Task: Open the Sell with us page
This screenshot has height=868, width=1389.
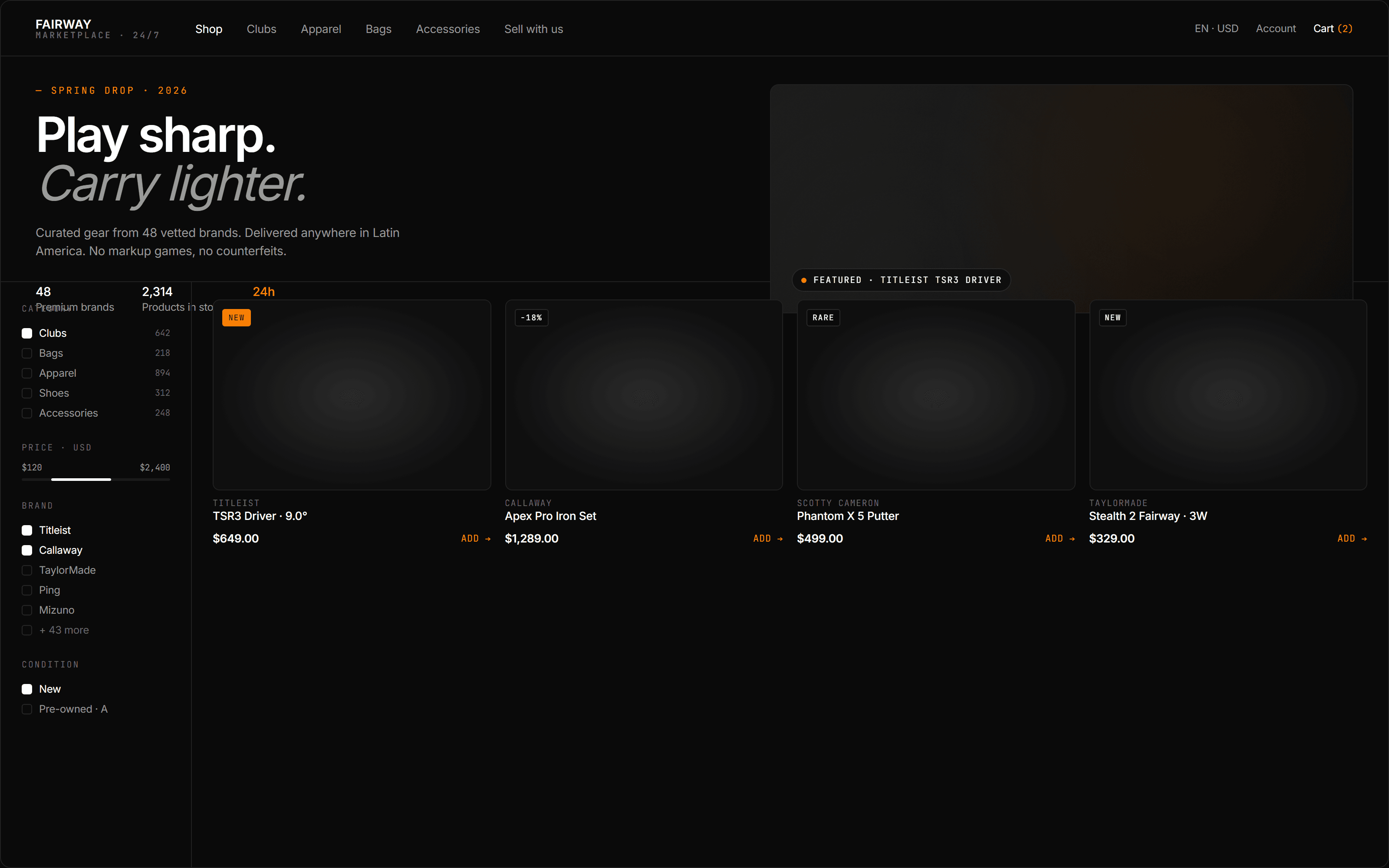Action: coord(533,29)
